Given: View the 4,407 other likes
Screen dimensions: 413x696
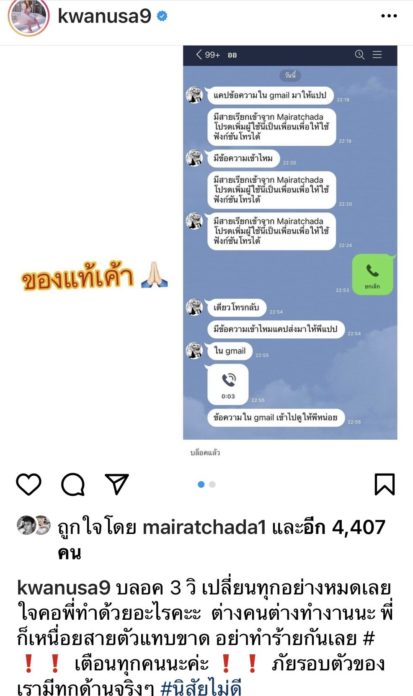Looking at the screenshot, I should (x=328, y=527).
